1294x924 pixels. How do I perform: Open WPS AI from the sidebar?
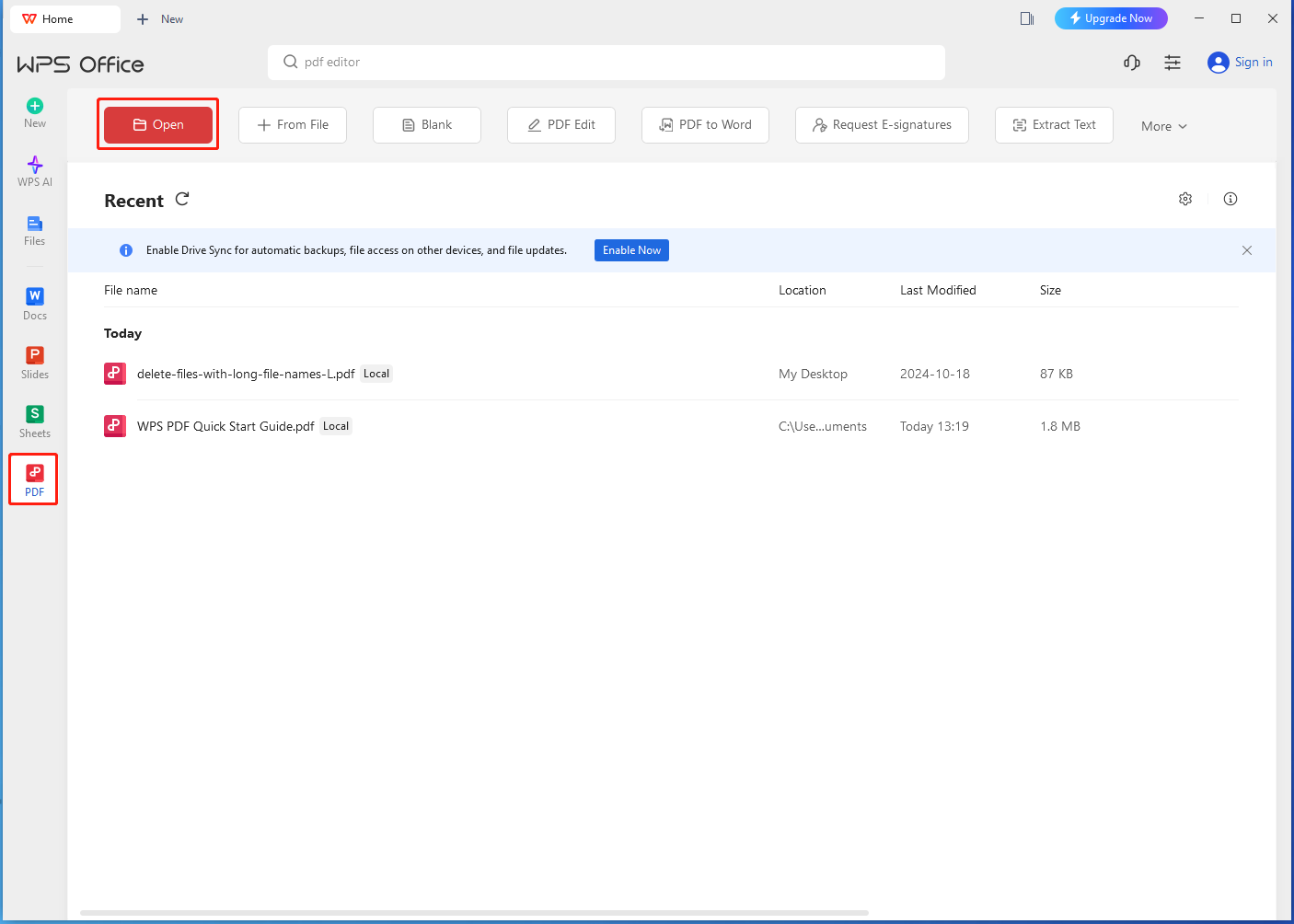[35, 171]
